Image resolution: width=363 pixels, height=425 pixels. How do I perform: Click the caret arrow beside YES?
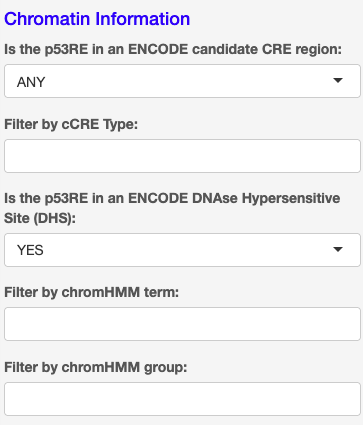point(338,249)
